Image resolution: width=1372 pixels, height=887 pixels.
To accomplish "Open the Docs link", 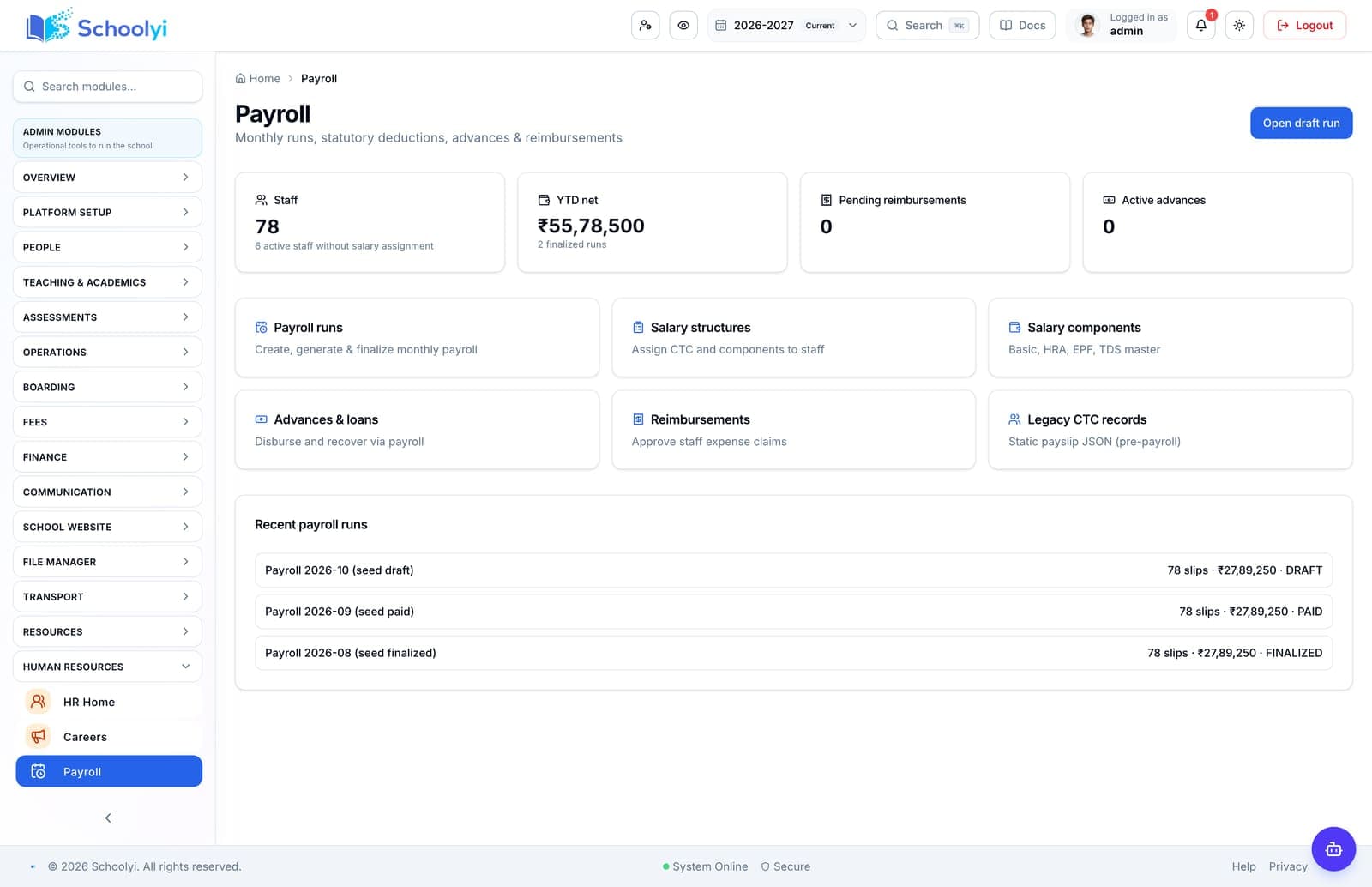I will tap(1022, 26).
